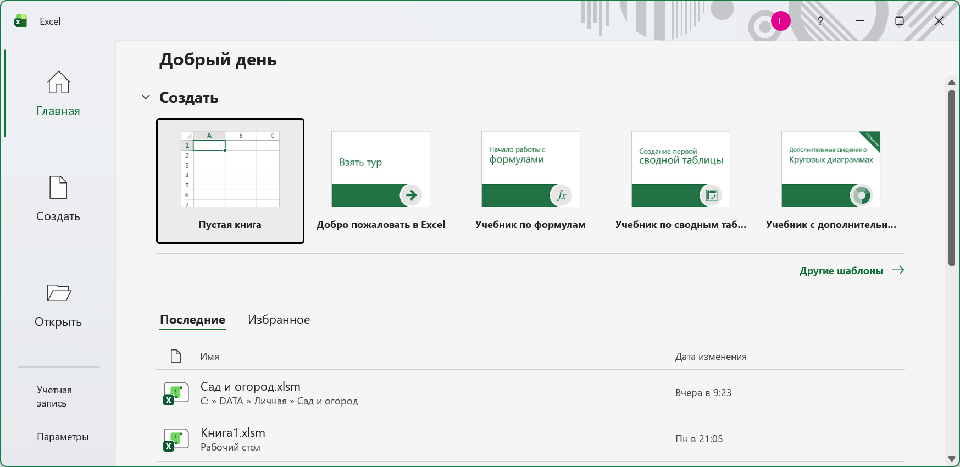Switch to the Избранное tab
This screenshot has height=467, width=960.
click(x=279, y=320)
